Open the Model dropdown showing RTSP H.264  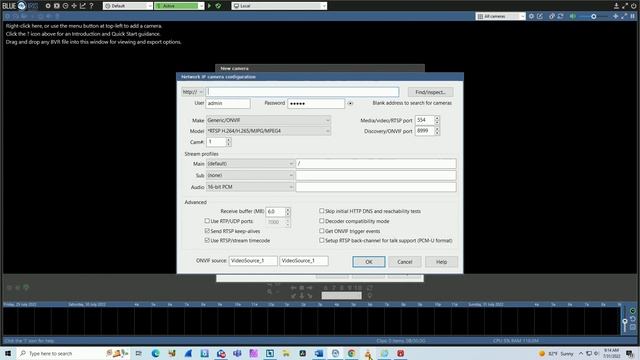[268, 131]
